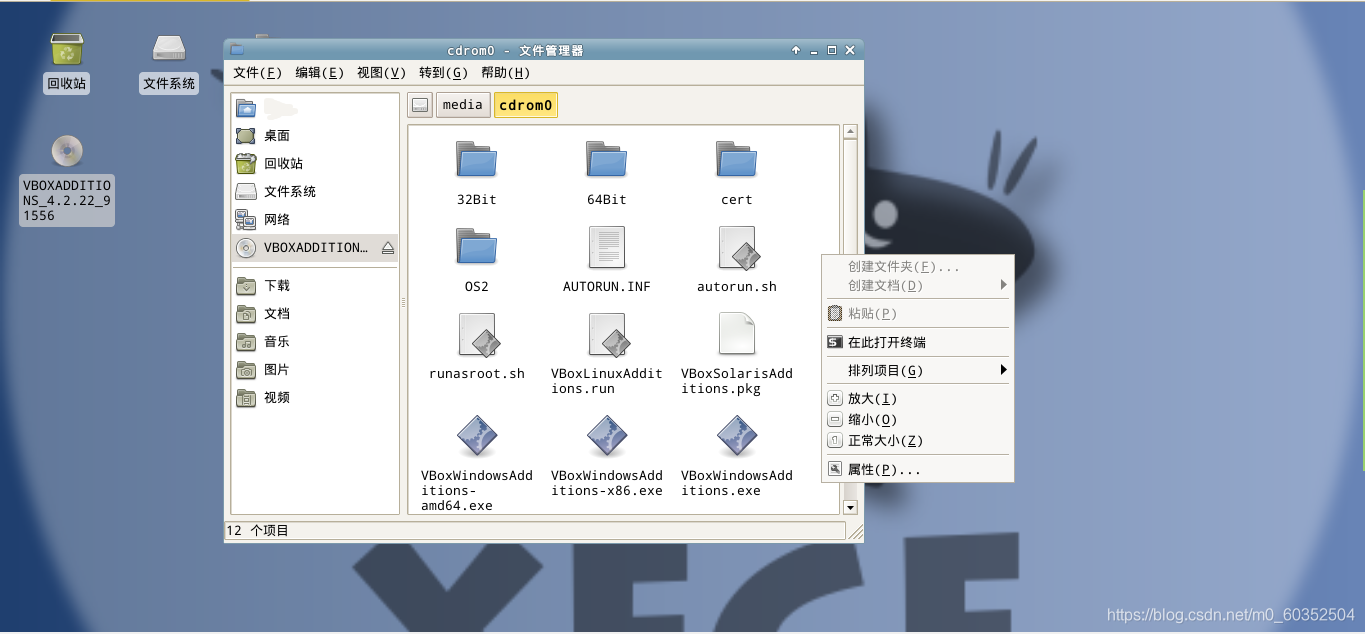
Task: Select the AUTORUN.INF file icon
Action: point(607,247)
